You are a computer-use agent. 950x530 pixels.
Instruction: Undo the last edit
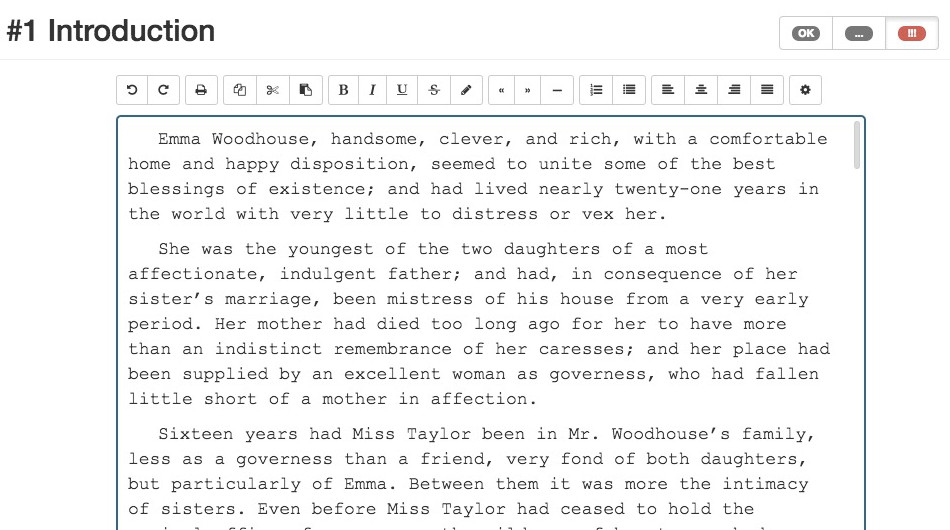click(131, 90)
